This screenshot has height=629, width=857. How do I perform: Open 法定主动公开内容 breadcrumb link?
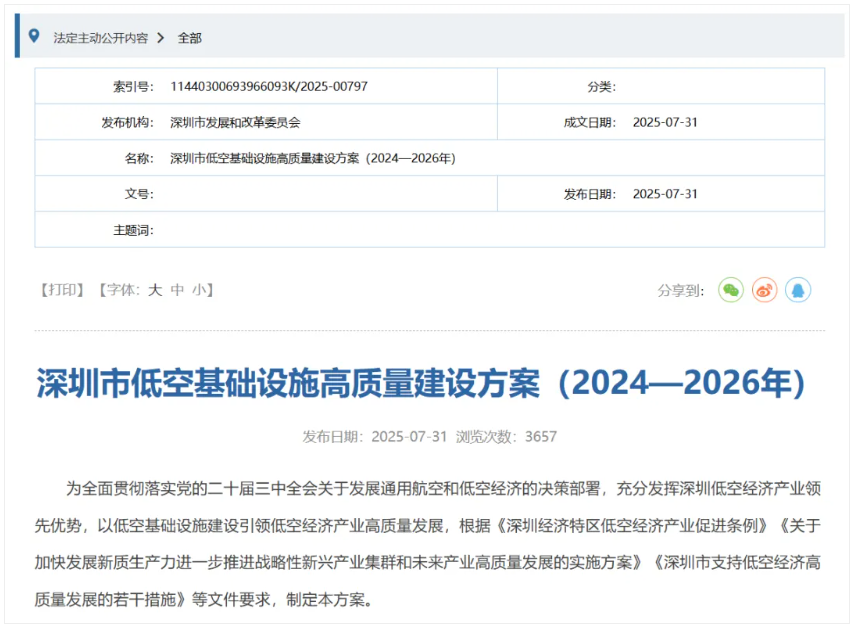100,38
